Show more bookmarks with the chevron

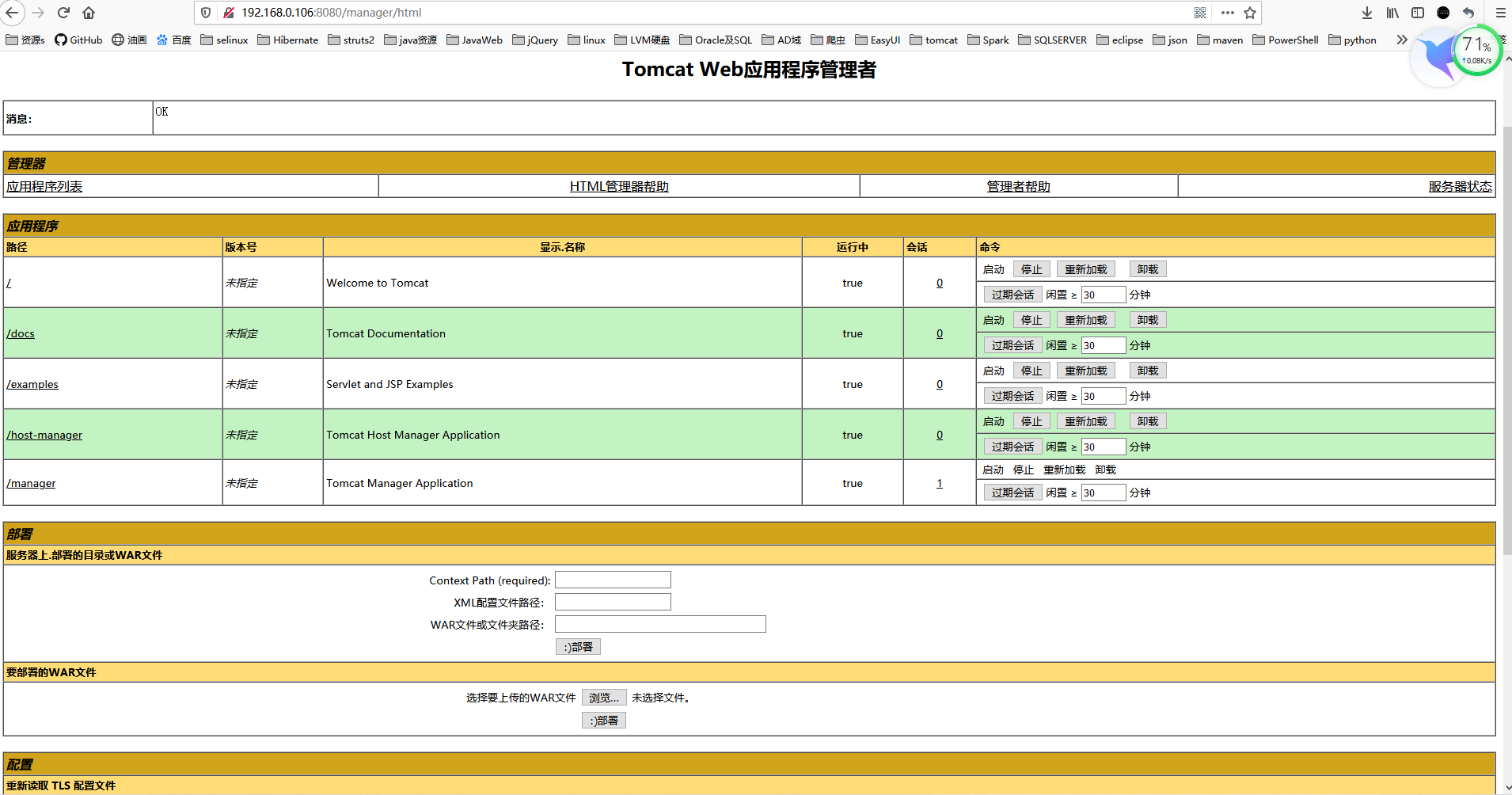pos(1402,40)
